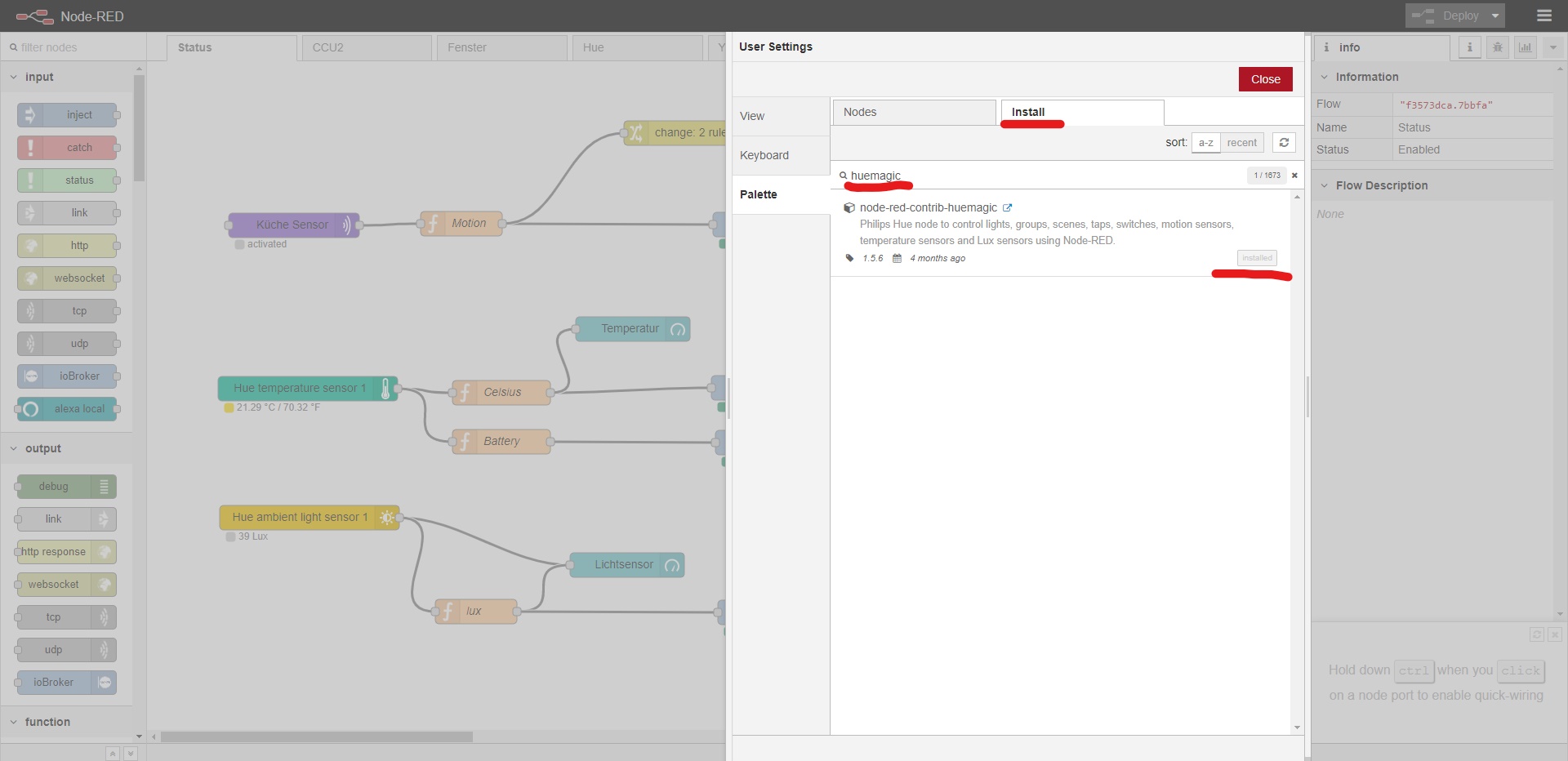Open node-red-contrib-huemagic external link
Screen dimensions: 1568x761
point(1007,207)
